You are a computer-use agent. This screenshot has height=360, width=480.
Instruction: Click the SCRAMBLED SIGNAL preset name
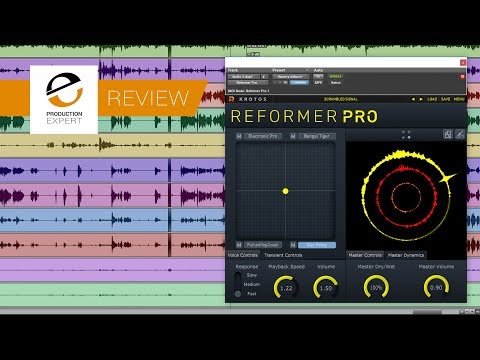341,99
